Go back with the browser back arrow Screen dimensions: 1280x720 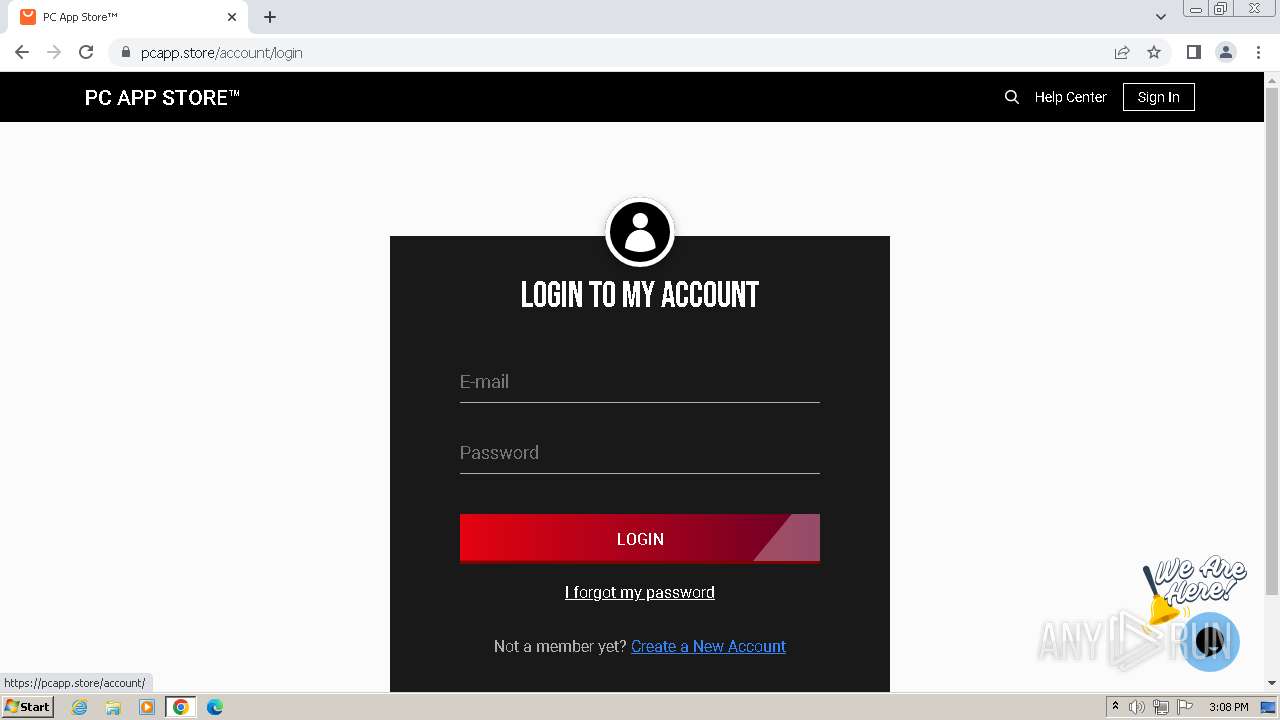click(22, 52)
